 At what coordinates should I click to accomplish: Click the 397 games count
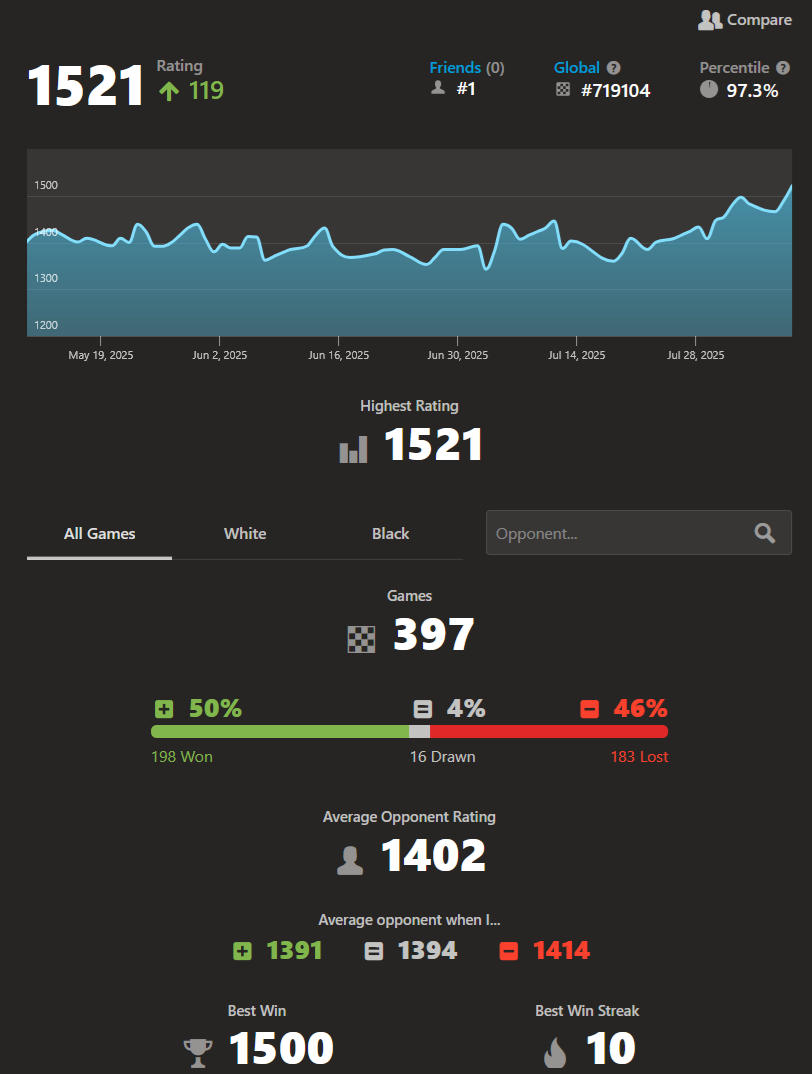(x=433, y=634)
